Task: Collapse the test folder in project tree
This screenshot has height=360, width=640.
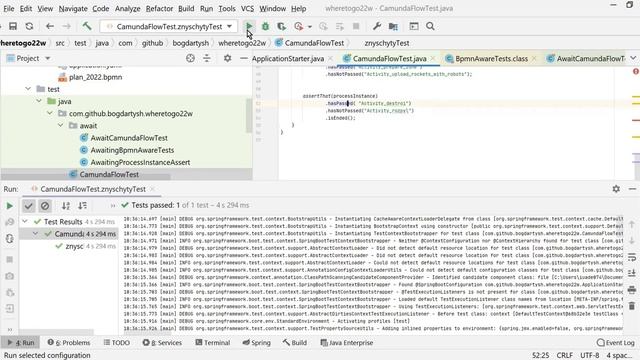Action: click(x=28, y=89)
